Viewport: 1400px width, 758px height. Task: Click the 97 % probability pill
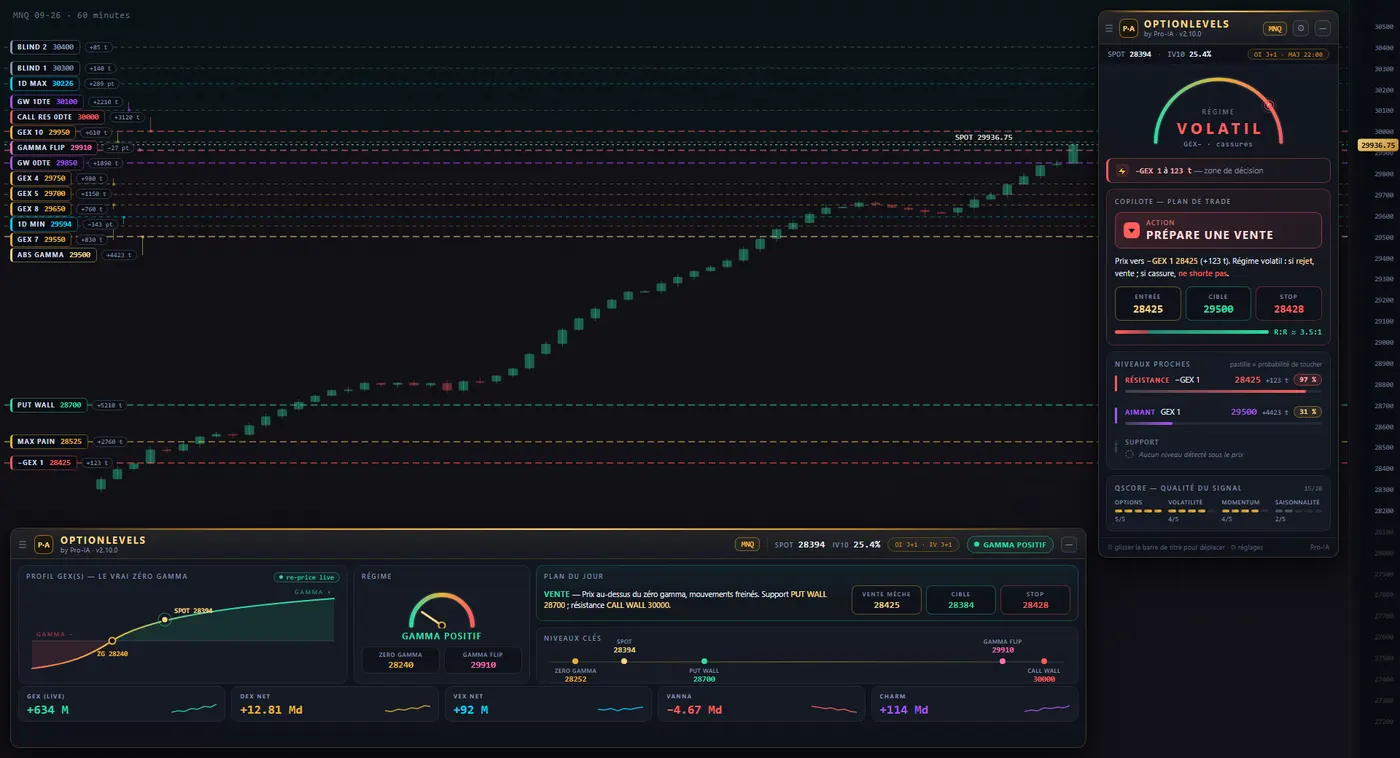1308,380
